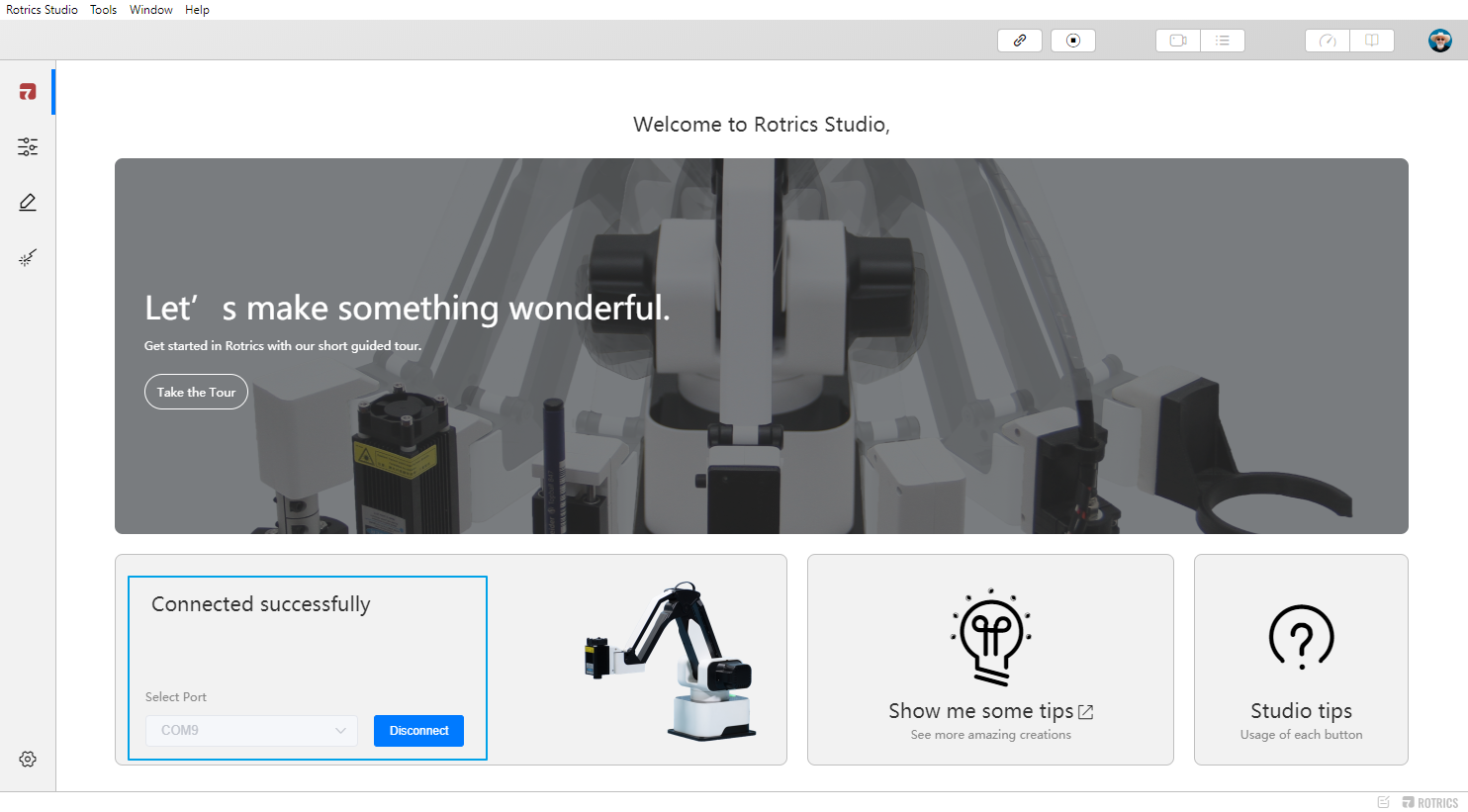Open the Tools menu
1468x812 pixels.
coord(104,10)
